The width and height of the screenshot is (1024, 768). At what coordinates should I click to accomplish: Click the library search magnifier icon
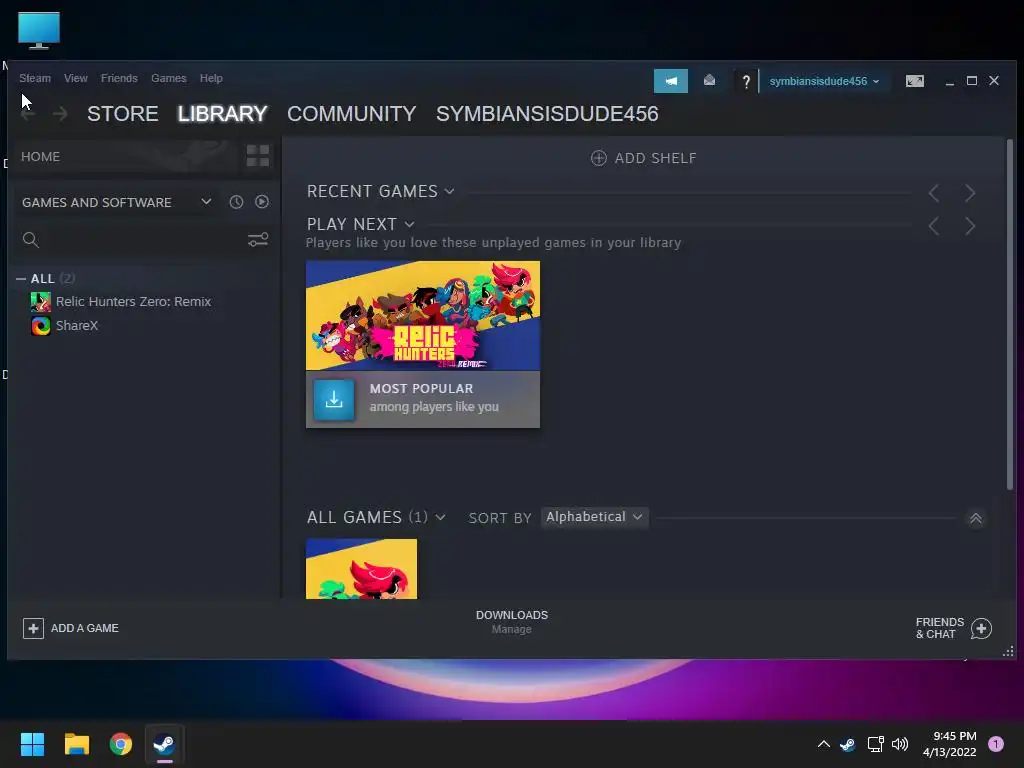[31, 240]
